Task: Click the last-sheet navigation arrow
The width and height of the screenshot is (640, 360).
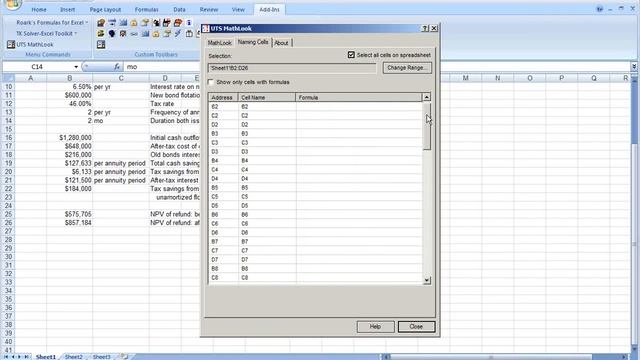Action: click(27, 357)
